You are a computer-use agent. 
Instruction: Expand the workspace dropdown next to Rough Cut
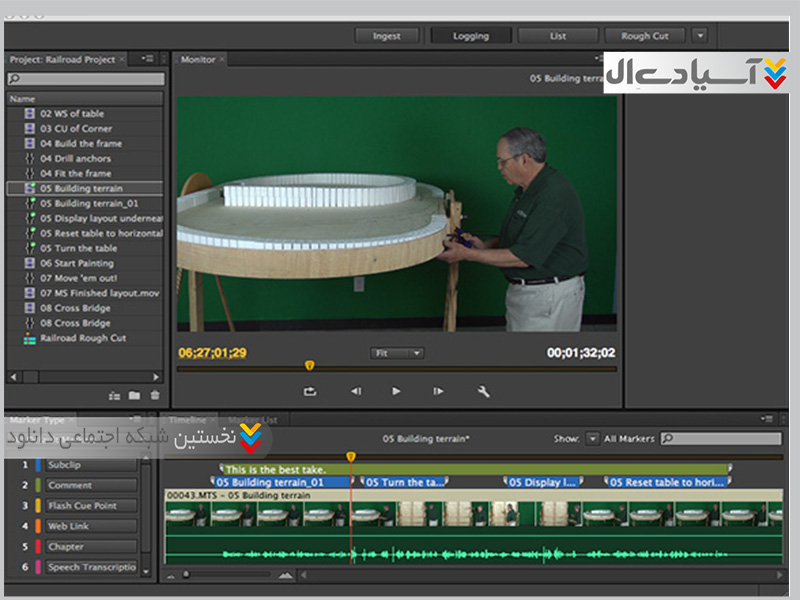pyautogui.click(x=700, y=36)
